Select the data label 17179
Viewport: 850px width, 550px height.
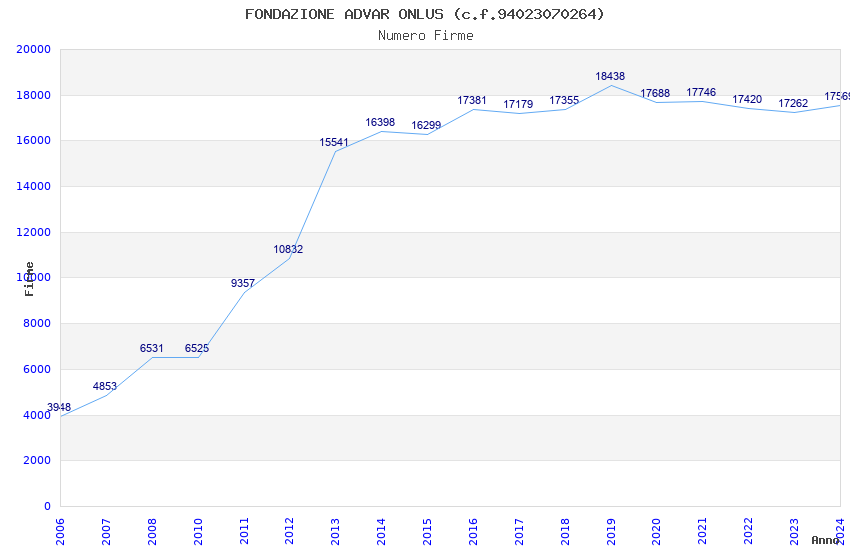[x=518, y=105]
